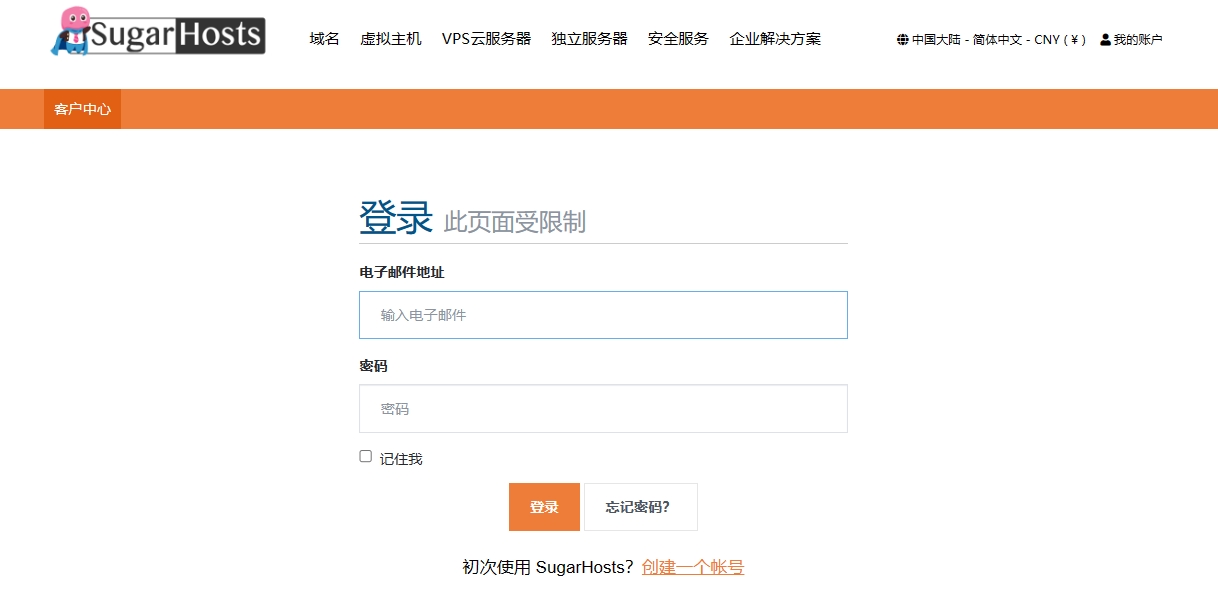Enable the 记住我 checkbox

pyautogui.click(x=365, y=455)
